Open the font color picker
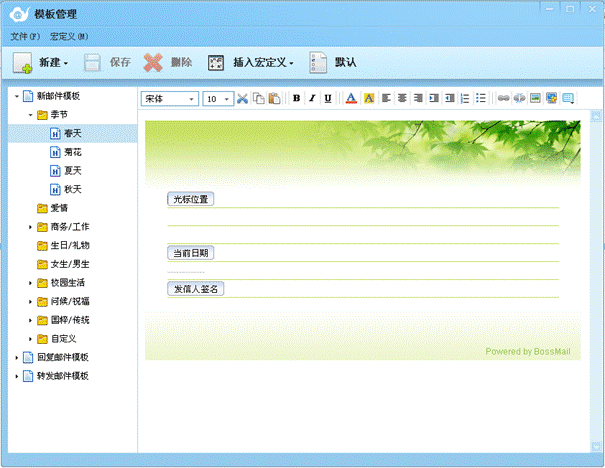The width and height of the screenshot is (605, 468). point(351,98)
